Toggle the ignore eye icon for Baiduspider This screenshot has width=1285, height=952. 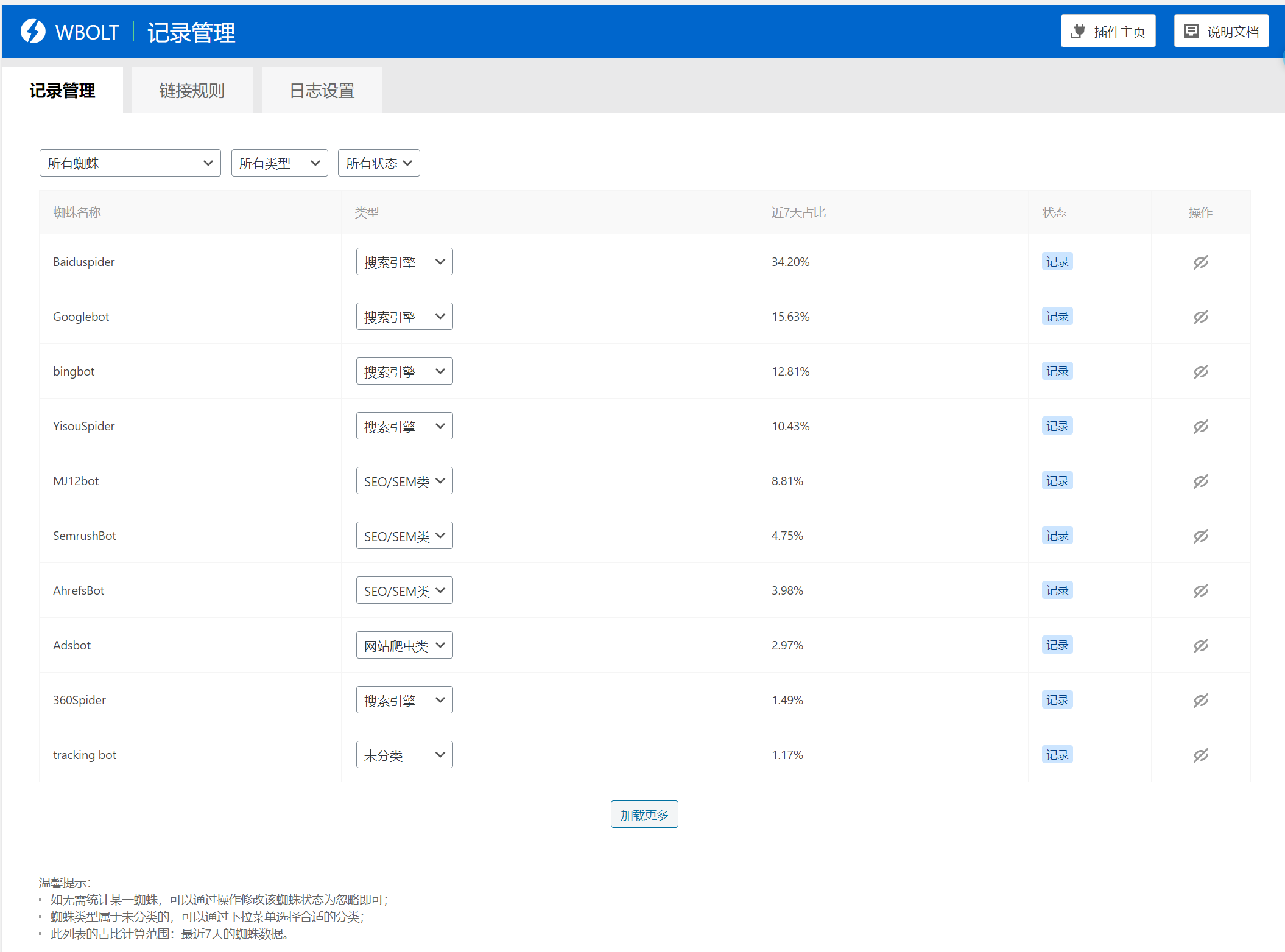[1200, 262]
